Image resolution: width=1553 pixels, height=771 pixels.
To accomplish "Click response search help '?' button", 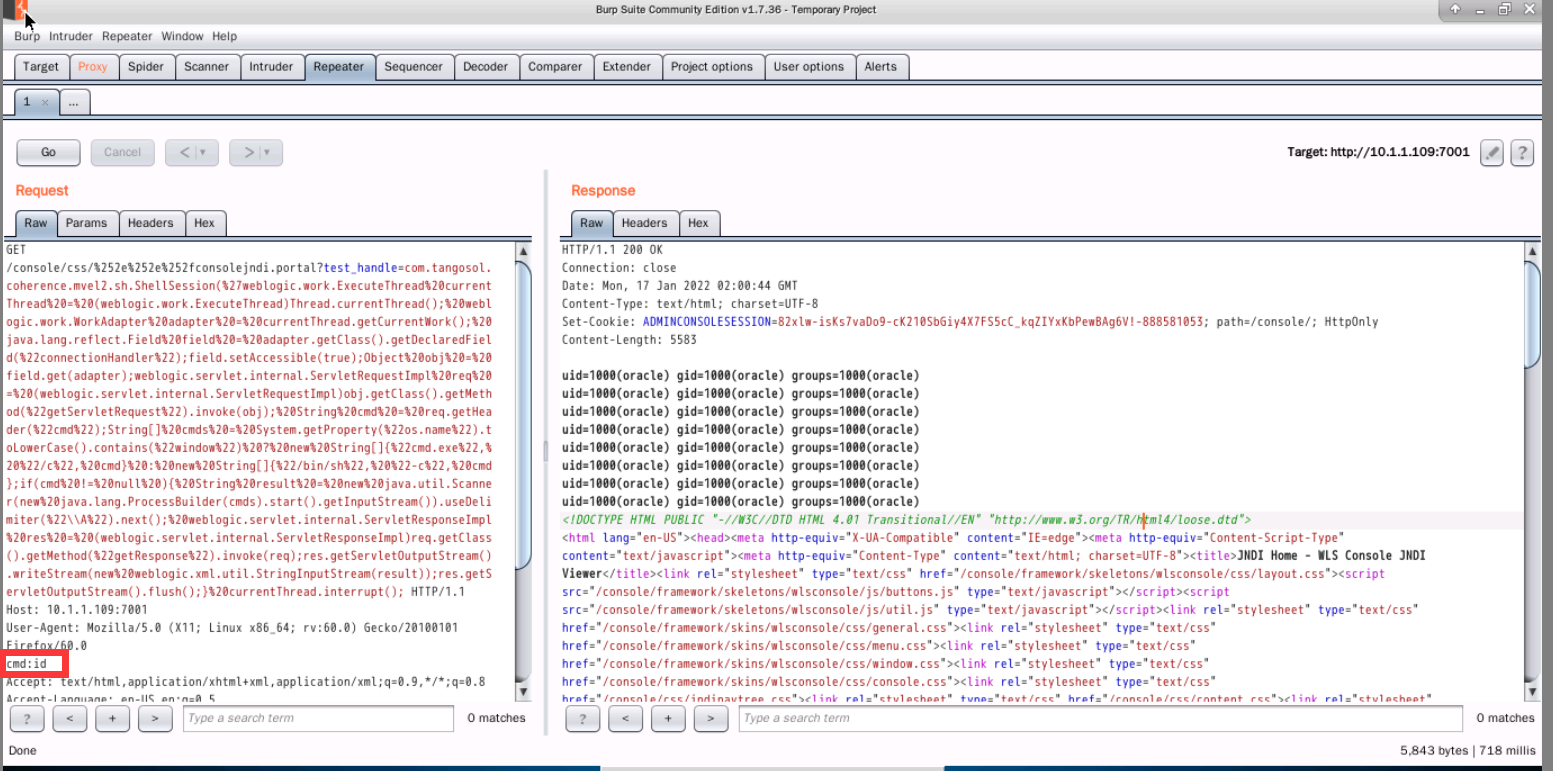I will [x=583, y=718].
